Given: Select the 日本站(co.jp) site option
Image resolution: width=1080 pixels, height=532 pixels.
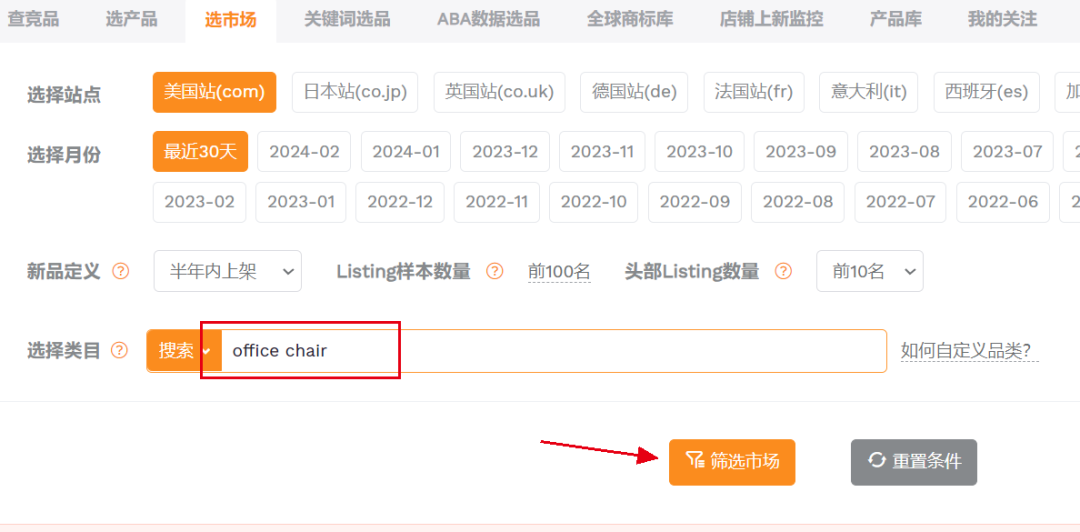Looking at the screenshot, I should [355, 92].
